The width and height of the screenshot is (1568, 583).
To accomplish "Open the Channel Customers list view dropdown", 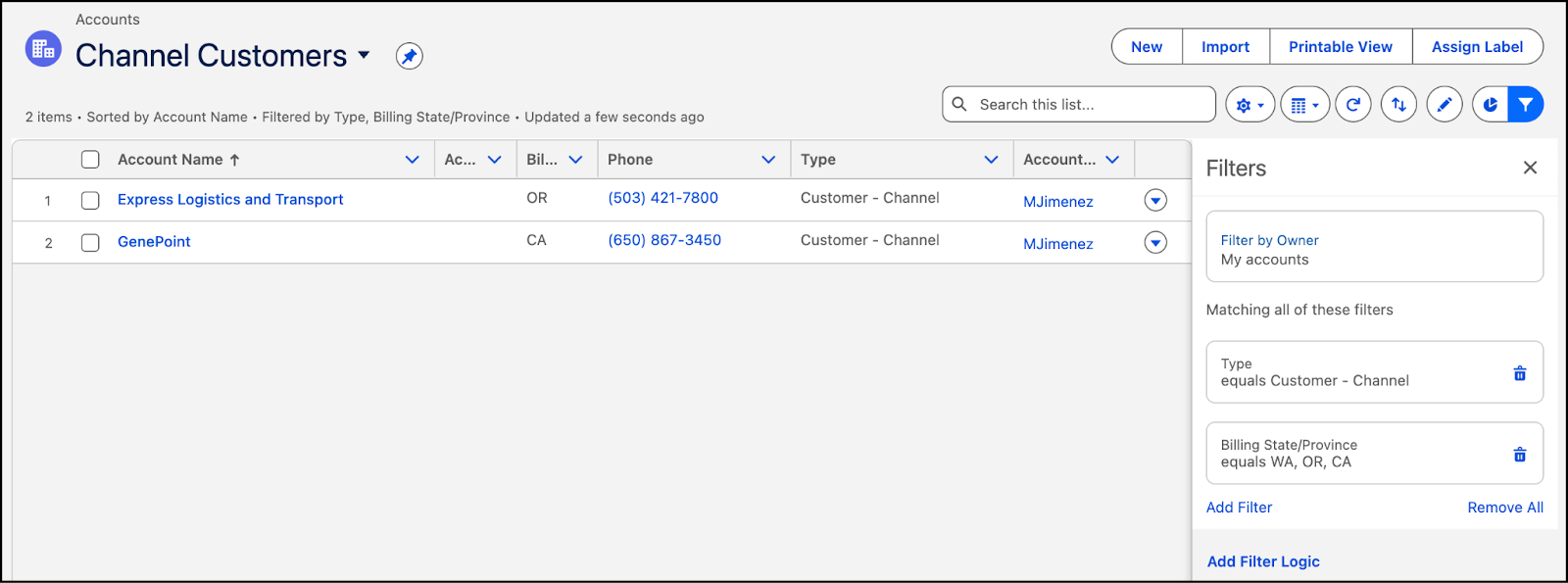I will 364,55.
